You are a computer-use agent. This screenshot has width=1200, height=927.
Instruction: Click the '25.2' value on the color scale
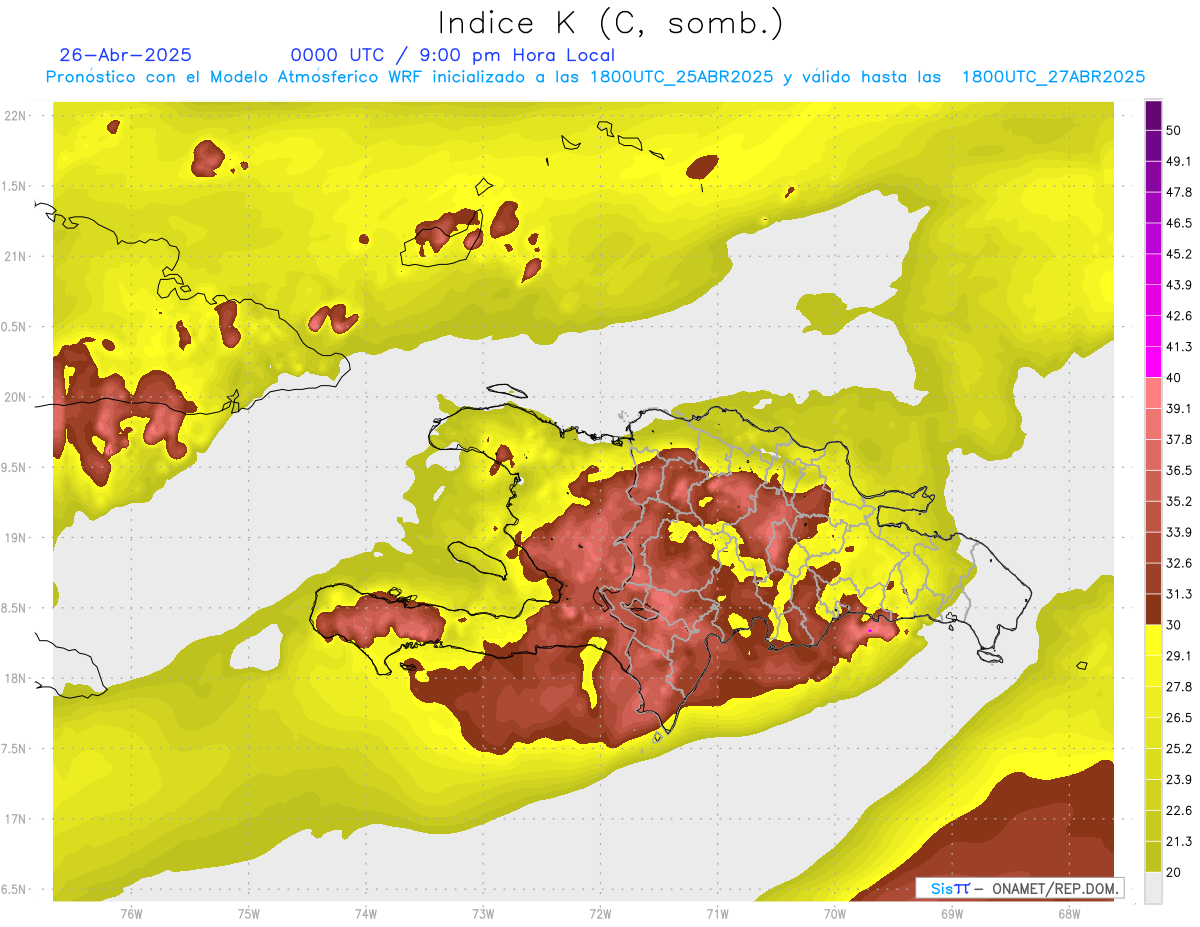pyautogui.click(x=1179, y=749)
